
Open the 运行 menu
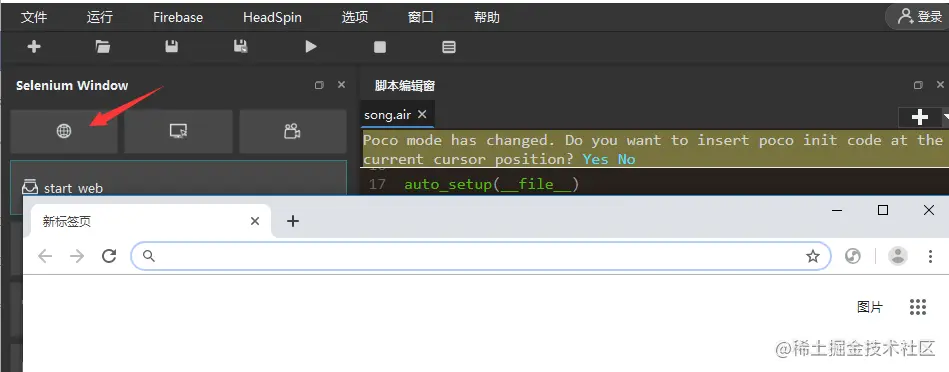point(99,17)
